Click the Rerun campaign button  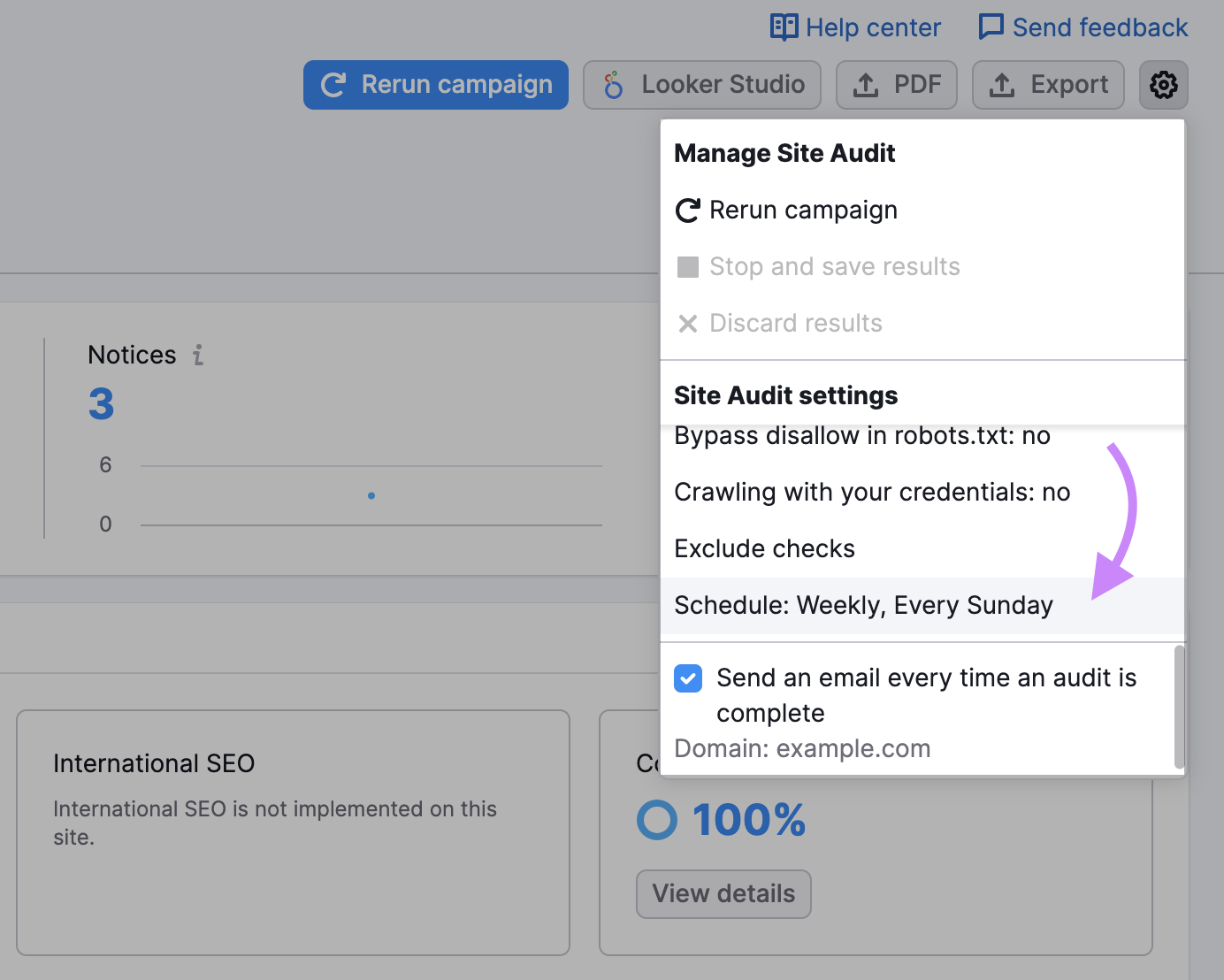point(435,84)
